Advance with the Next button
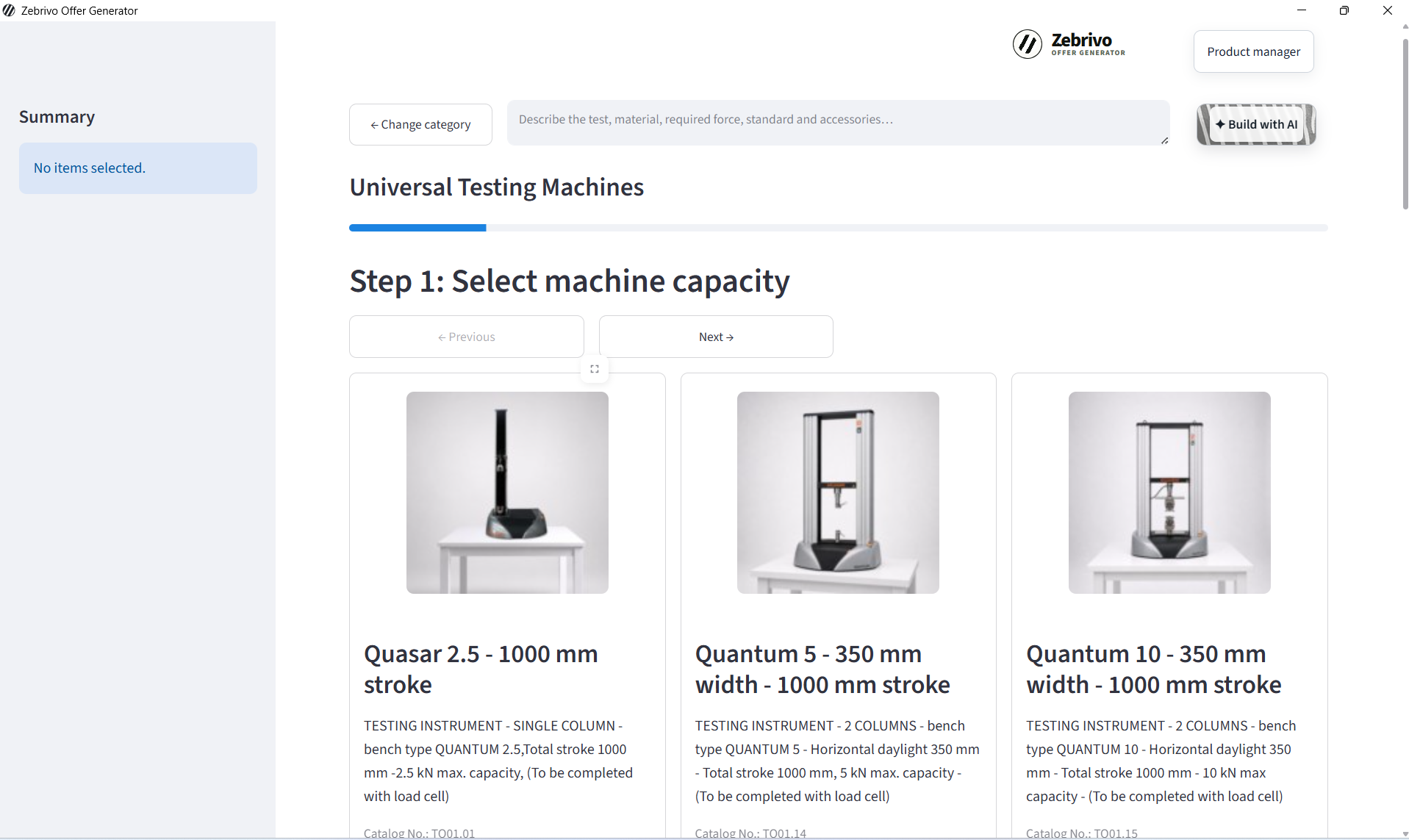Image resolution: width=1409 pixels, height=840 pixels. (716, 337)
